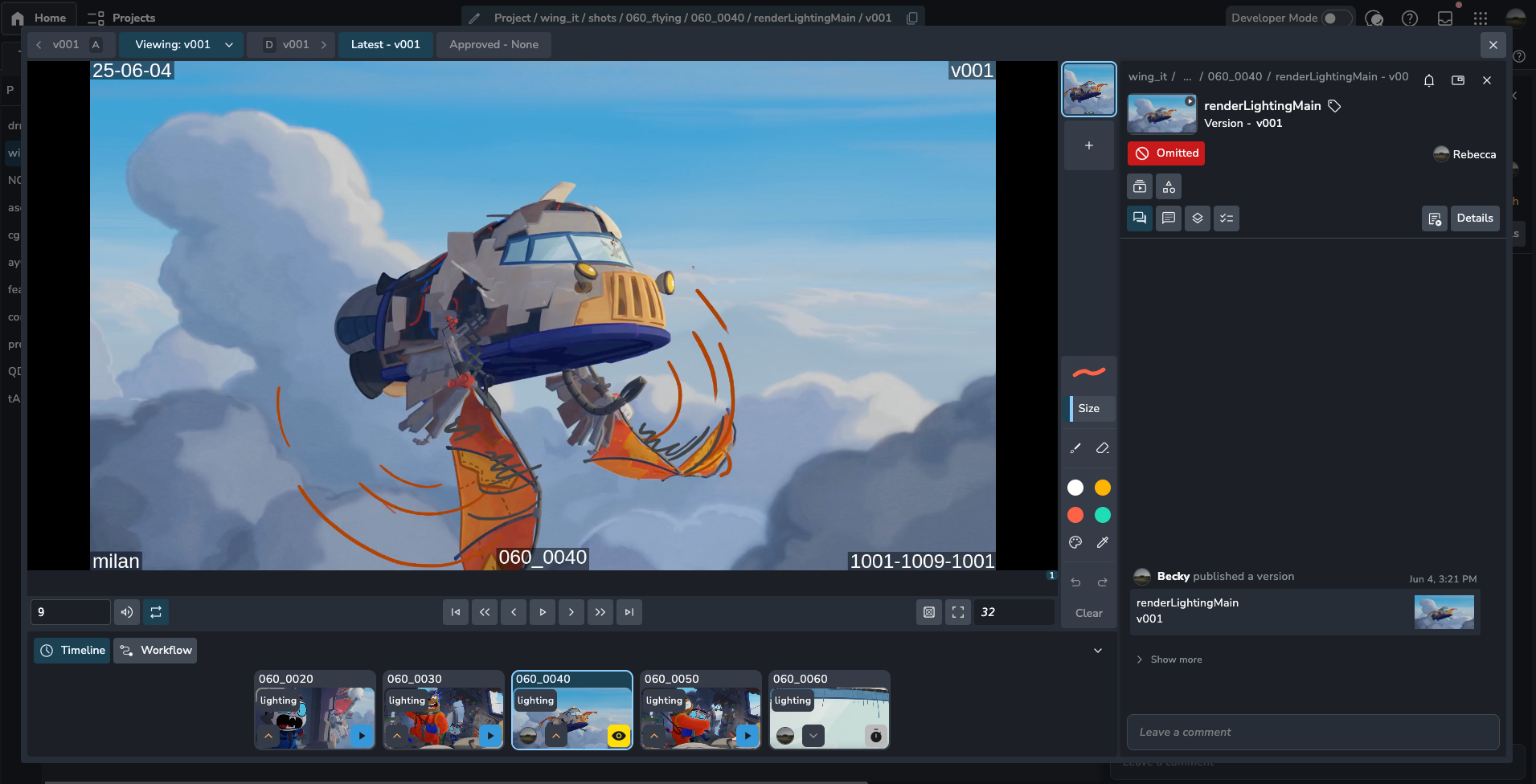Image resolution: width=1536 pixels, height=784 pixels.
Task: Open the Viewing: v001 dropdown
Action: [x=183, y=45]
